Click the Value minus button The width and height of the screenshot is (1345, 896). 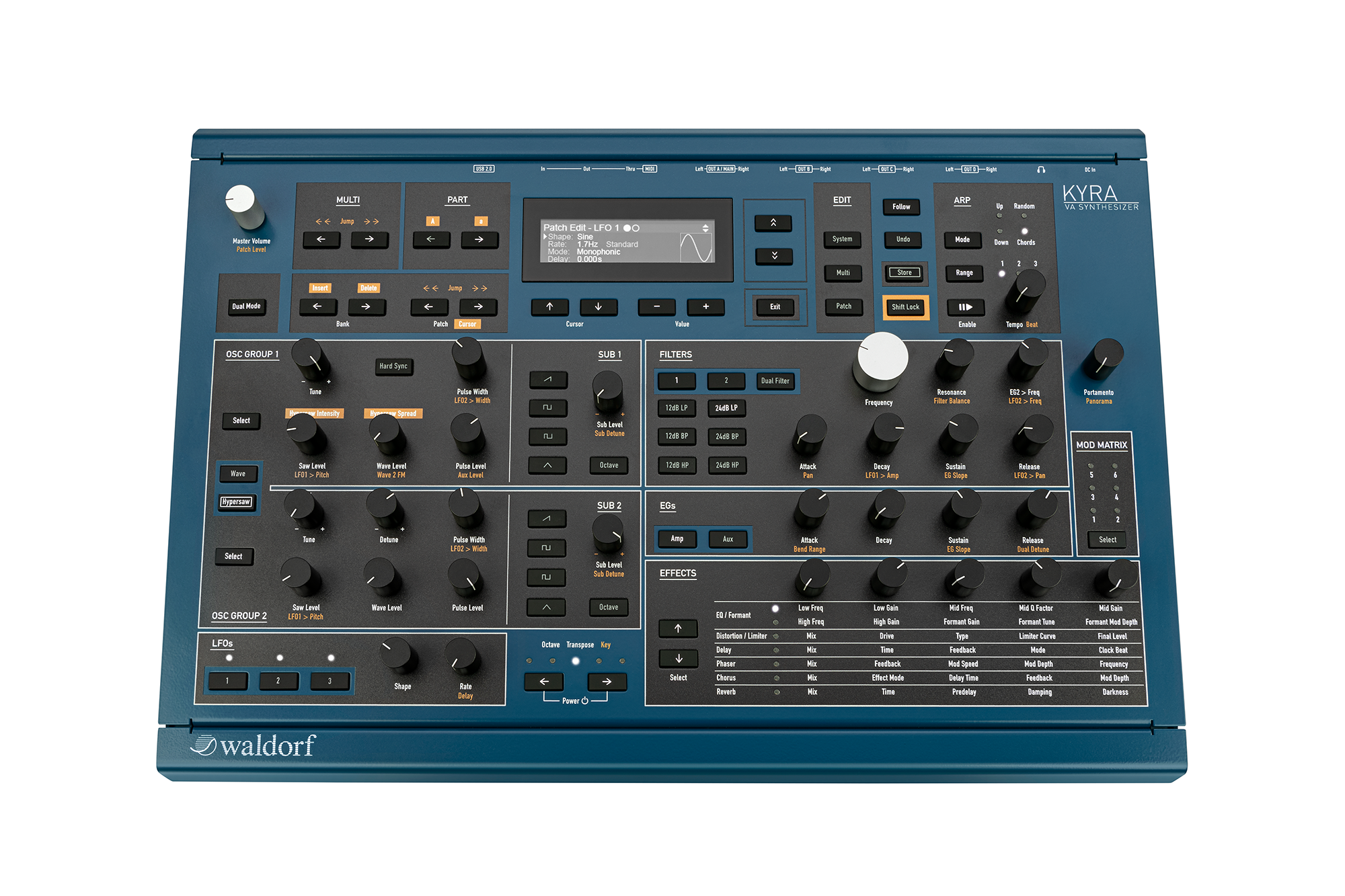point(656,307)
